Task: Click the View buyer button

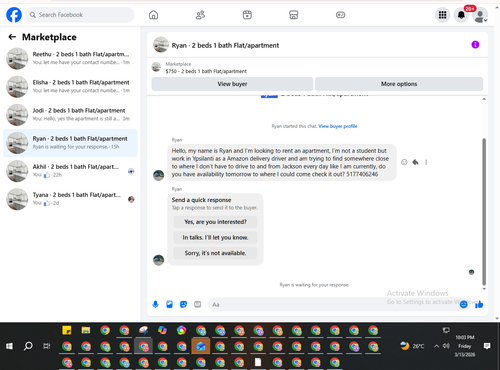Action: coord(232,84)
